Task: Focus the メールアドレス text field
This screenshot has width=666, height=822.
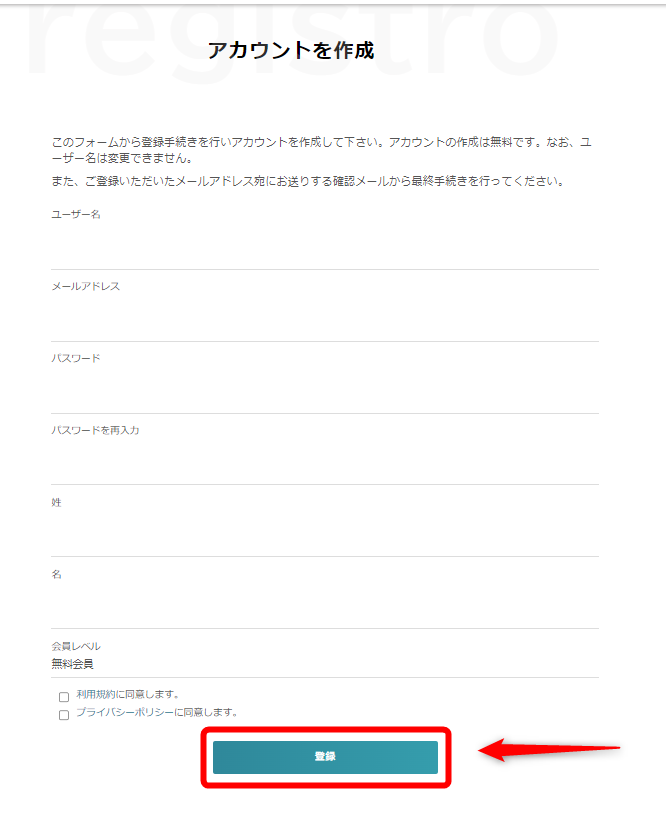Action: 325,319
